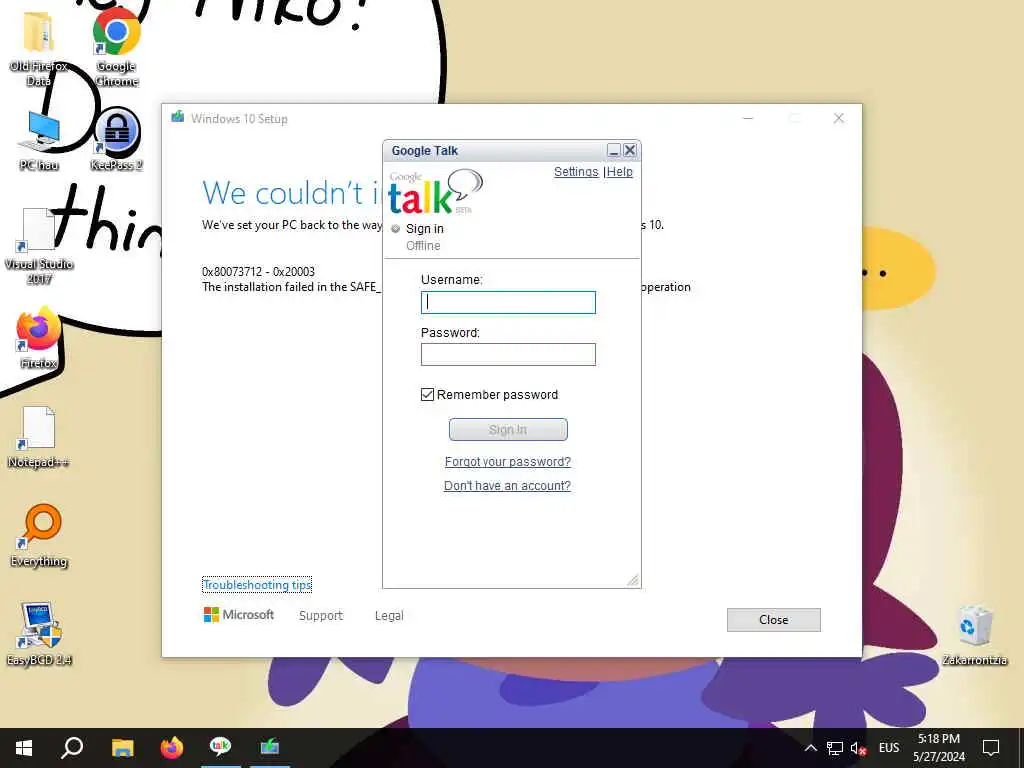Click the Windows 10 Setup title bar icon
Viewport: 1024px width, 768px height.
click(x=178, y=118)
